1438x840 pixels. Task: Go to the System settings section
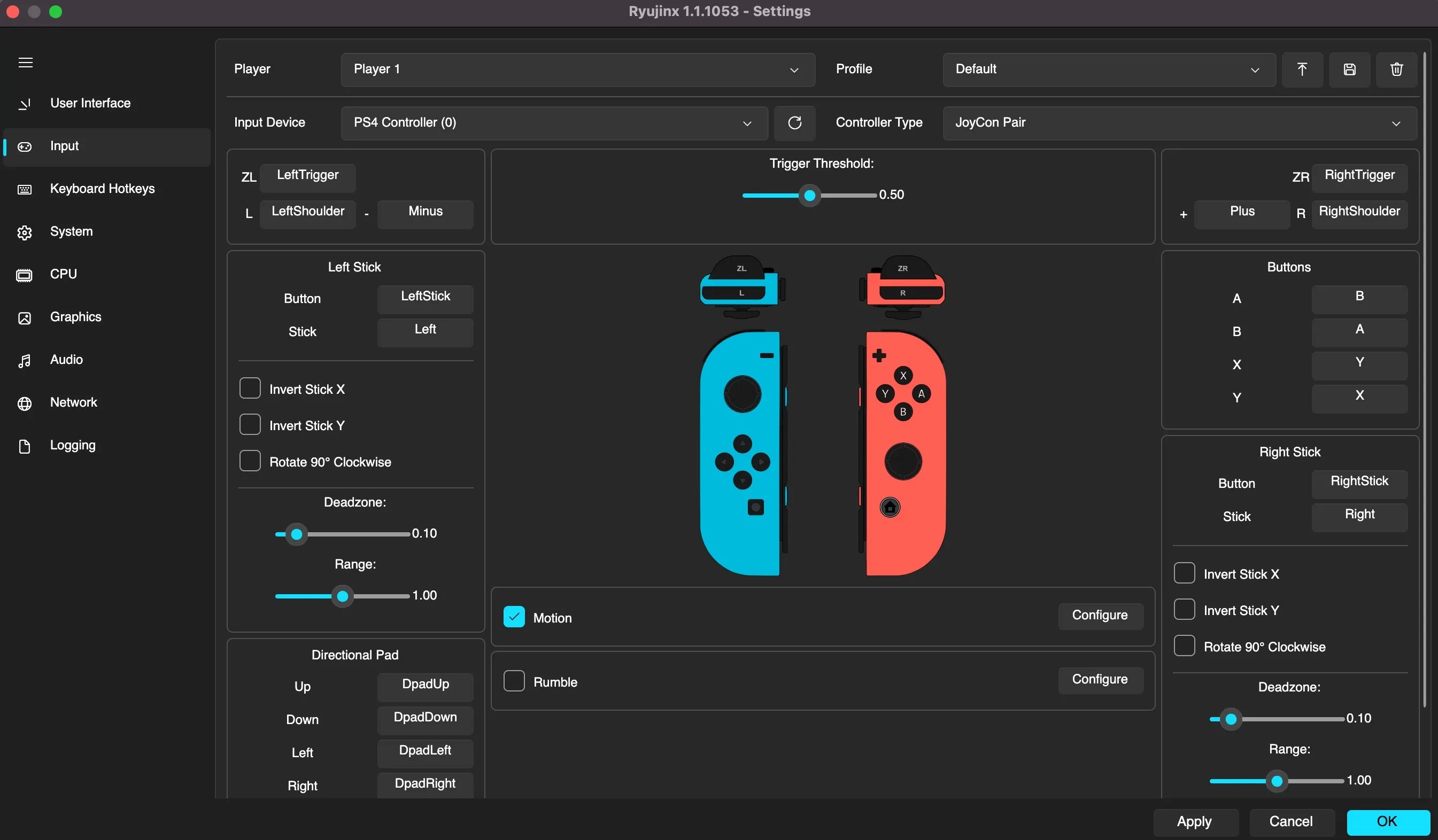pyautogui.click(x=71, y=231)
